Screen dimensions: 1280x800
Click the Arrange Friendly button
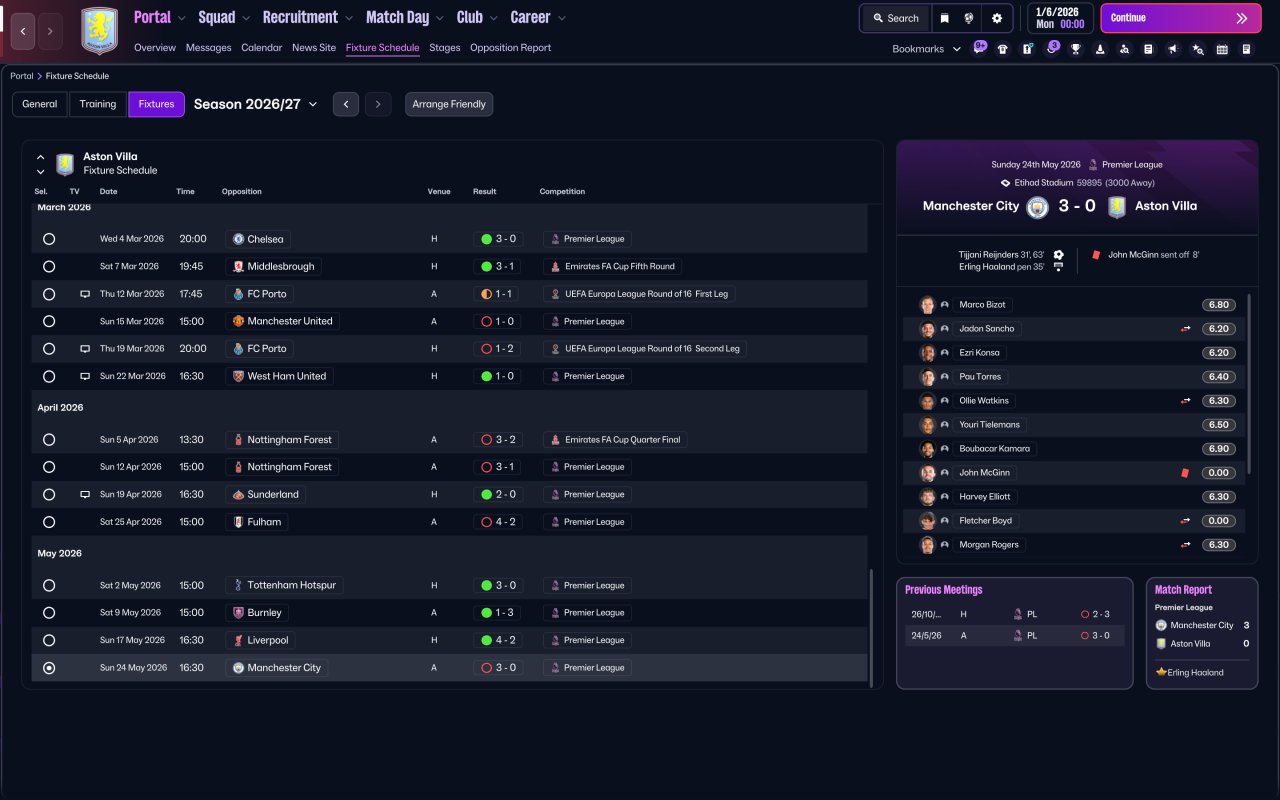click(449, 104)
